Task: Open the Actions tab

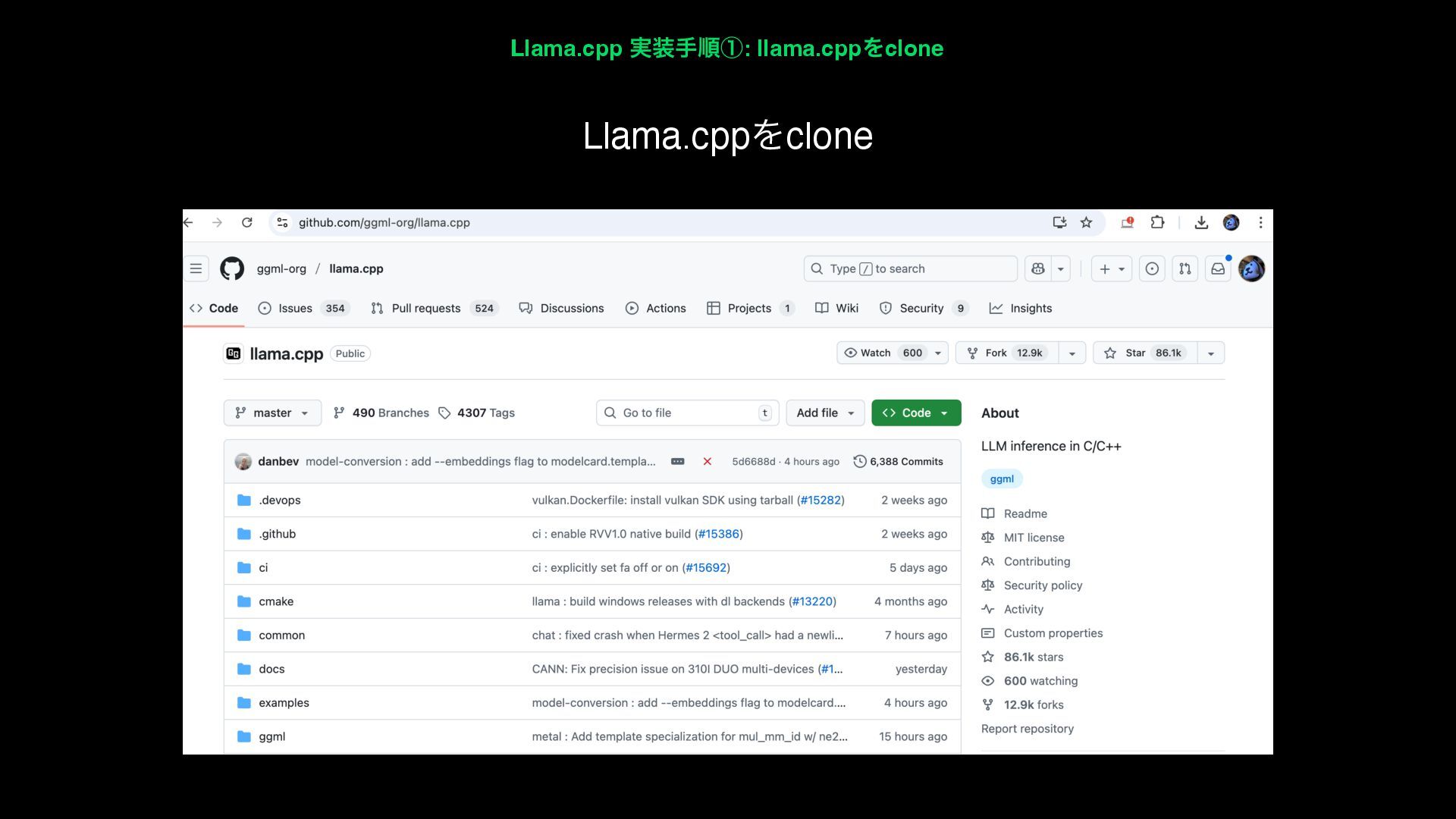Action: coord(655,308)
